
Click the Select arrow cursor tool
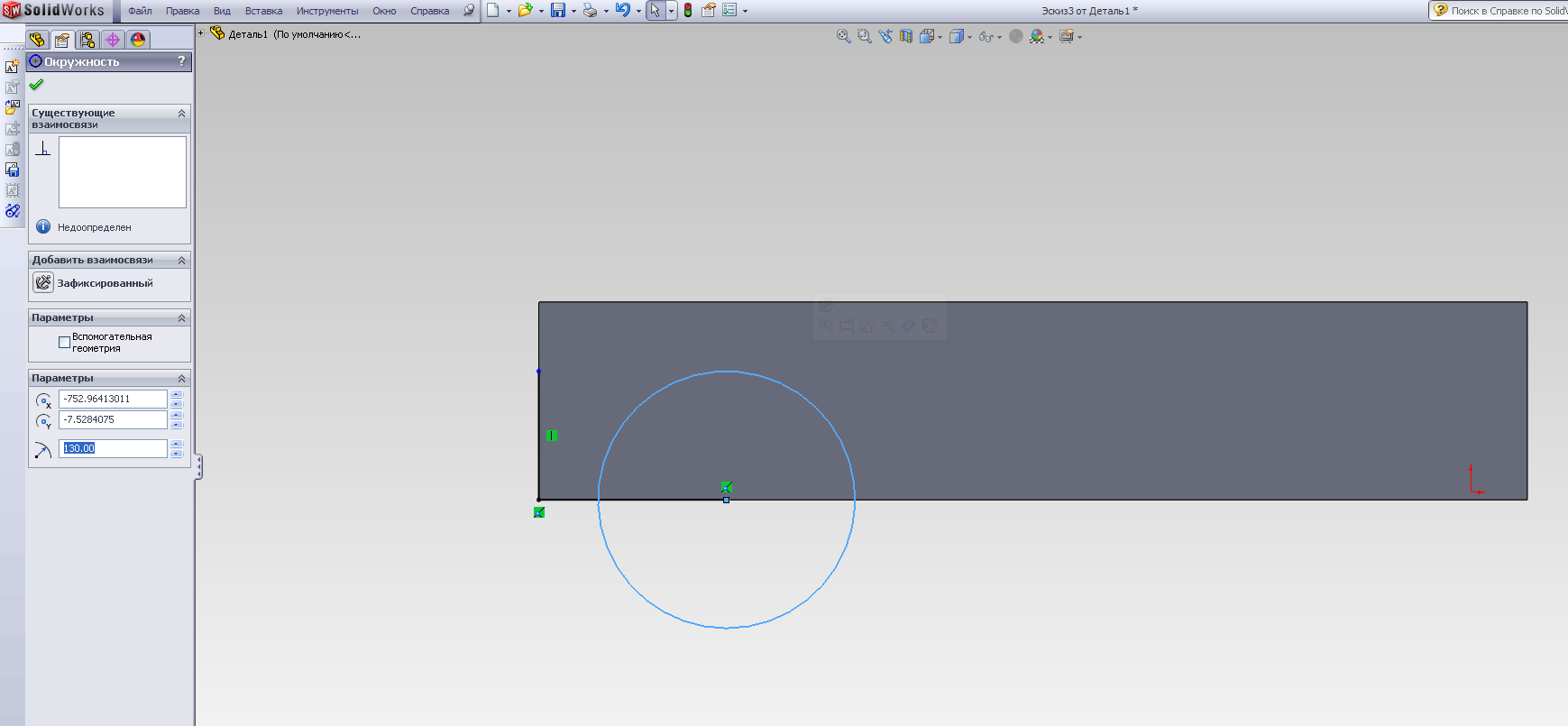click(x=656, y=10)
